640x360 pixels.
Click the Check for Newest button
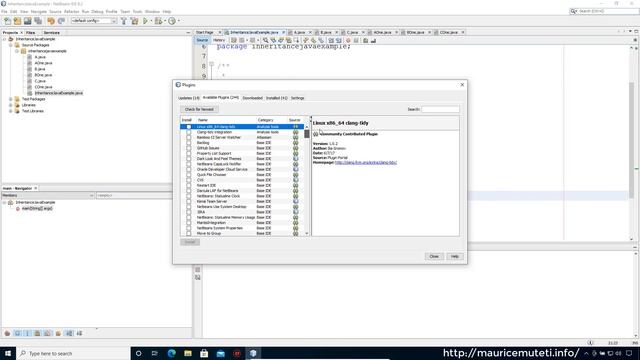pyautogui.click(x=199, y=109)
